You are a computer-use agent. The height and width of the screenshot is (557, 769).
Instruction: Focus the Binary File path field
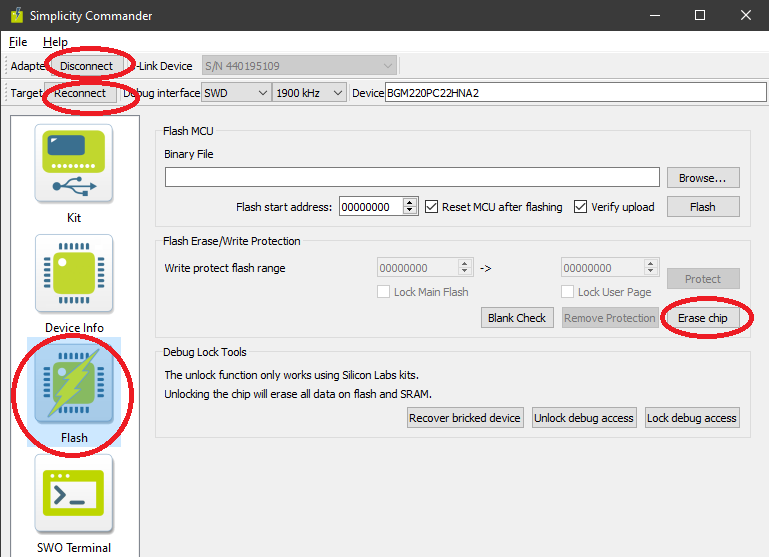click(x=412, y=177)
